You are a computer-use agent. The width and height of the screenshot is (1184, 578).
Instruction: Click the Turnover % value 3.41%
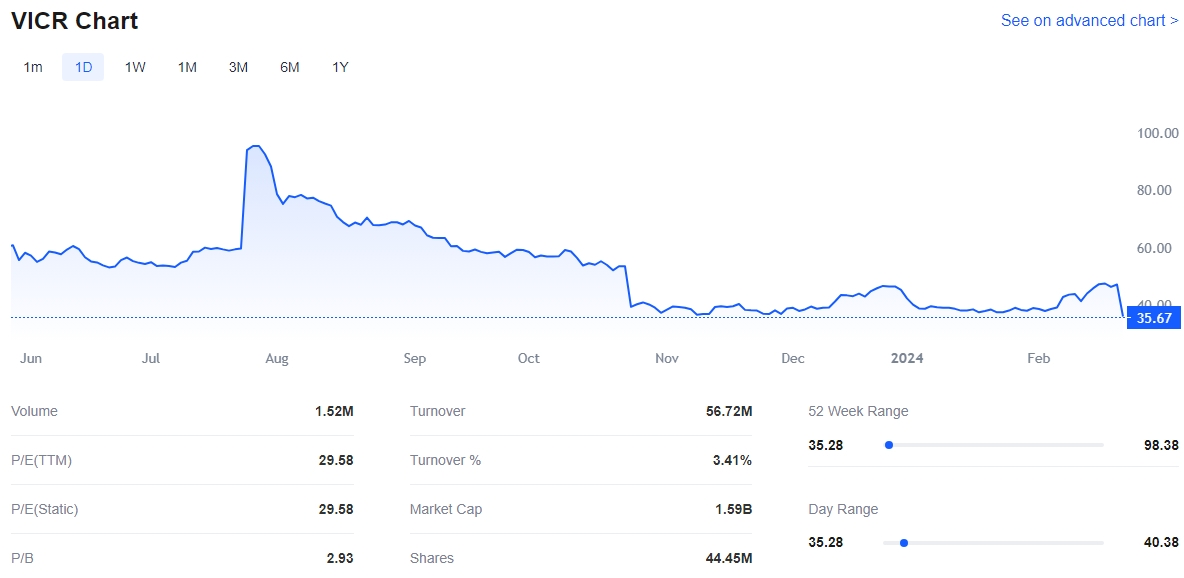[731, 460]
